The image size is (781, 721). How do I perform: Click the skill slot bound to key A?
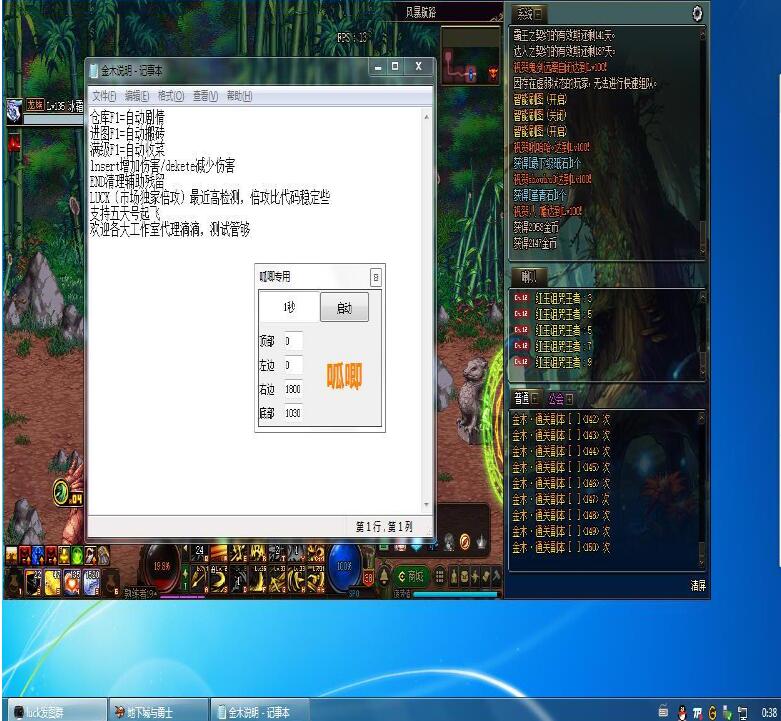[199, 580]
